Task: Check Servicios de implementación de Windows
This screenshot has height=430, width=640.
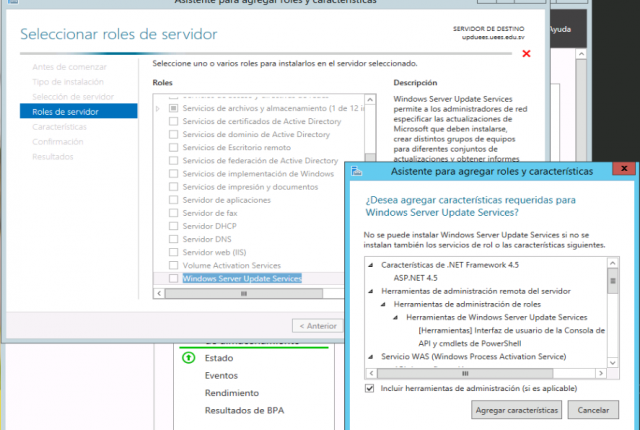Action: 173,173
